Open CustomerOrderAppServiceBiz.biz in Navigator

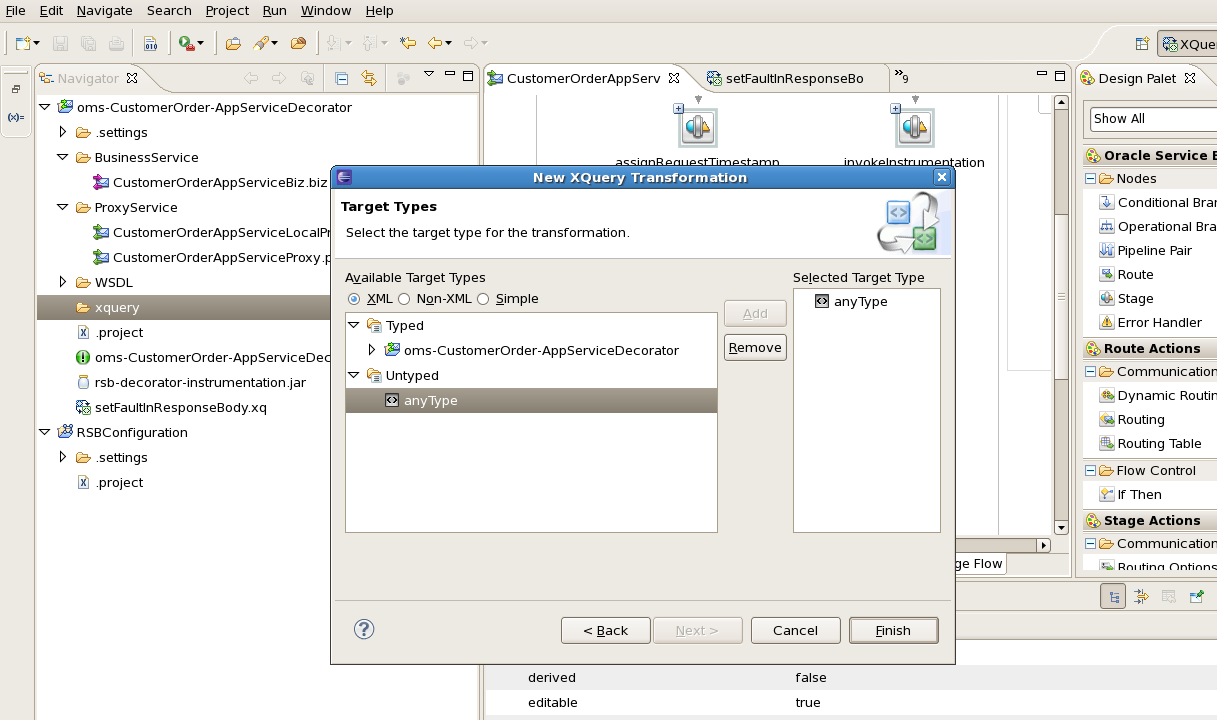219,182
